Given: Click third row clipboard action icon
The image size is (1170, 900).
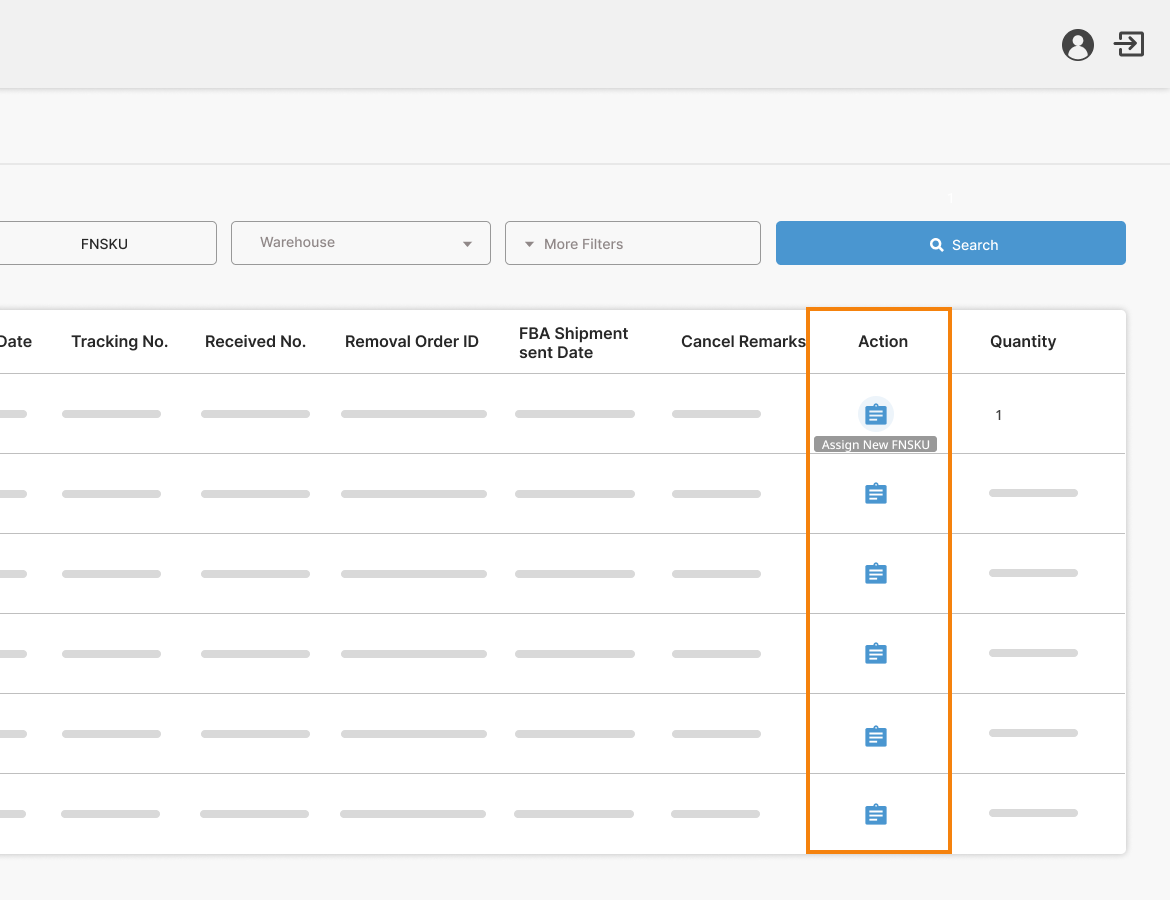Looking at the screenshot, I should pos(875,574).
